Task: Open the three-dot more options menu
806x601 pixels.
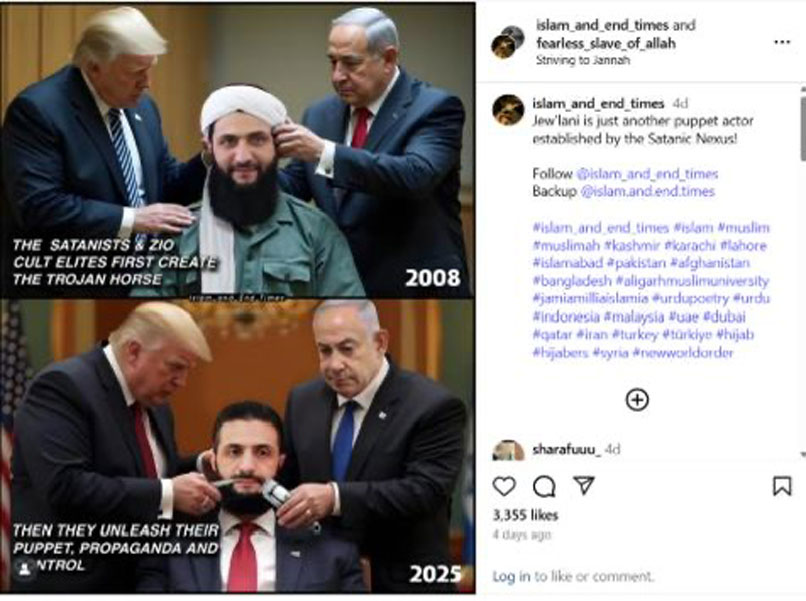Action: coord(782,42)
